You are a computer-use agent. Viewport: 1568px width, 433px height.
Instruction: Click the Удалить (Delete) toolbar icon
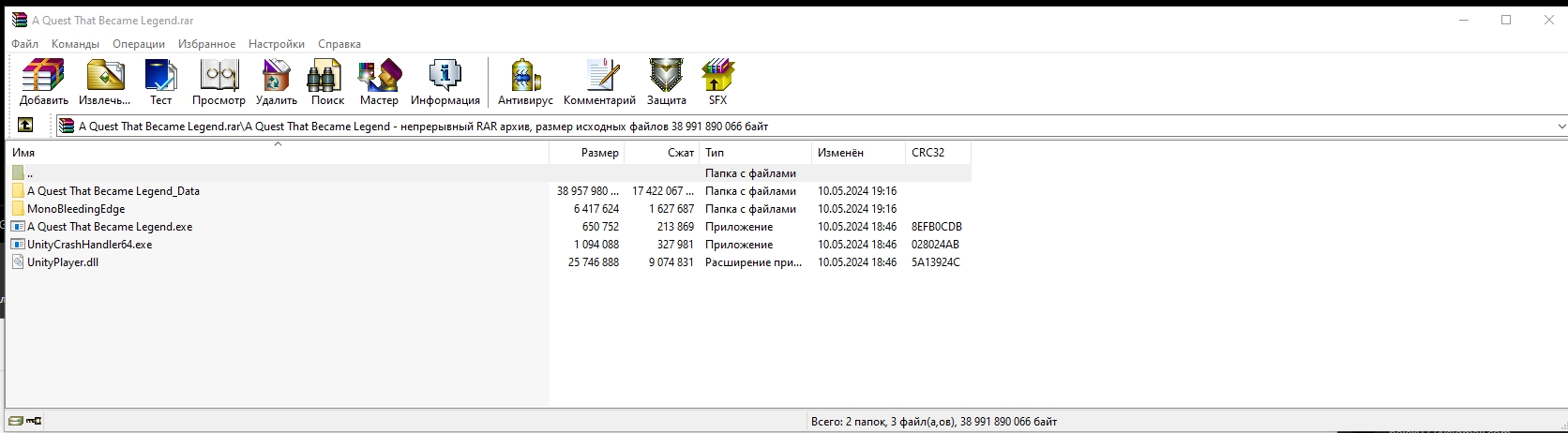(x=277, y=82)
